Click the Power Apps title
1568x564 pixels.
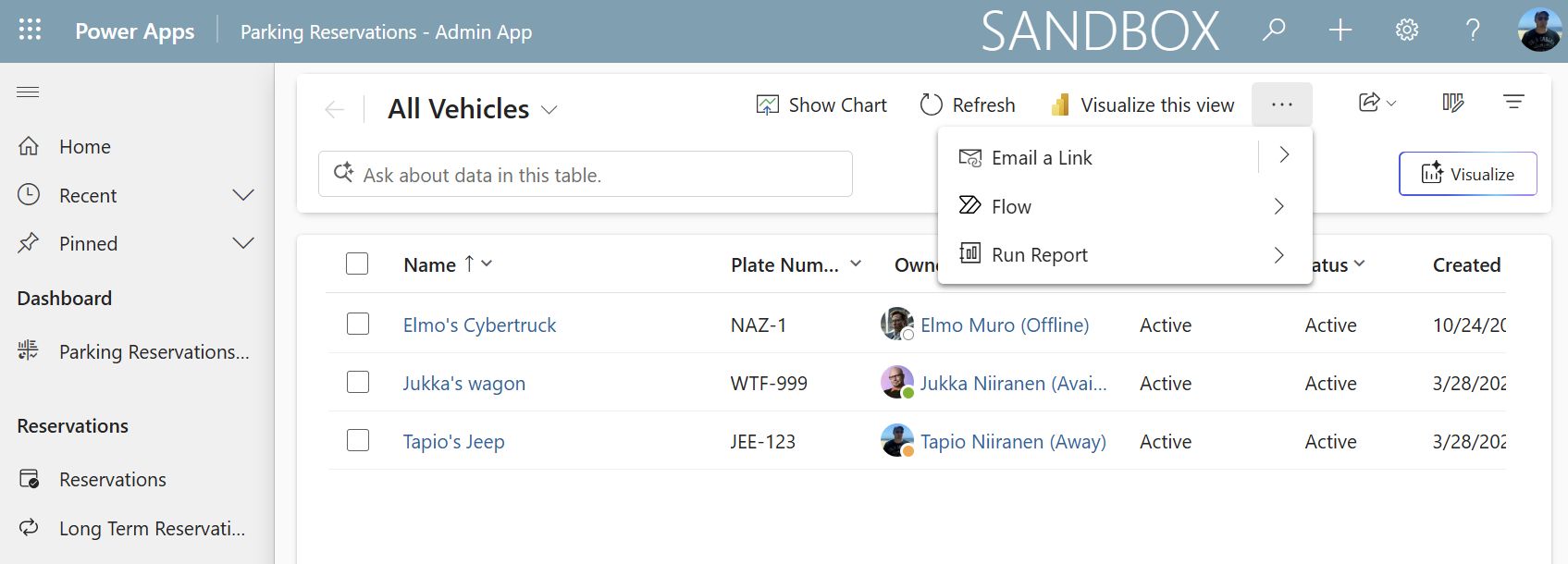tap(135, 31)
